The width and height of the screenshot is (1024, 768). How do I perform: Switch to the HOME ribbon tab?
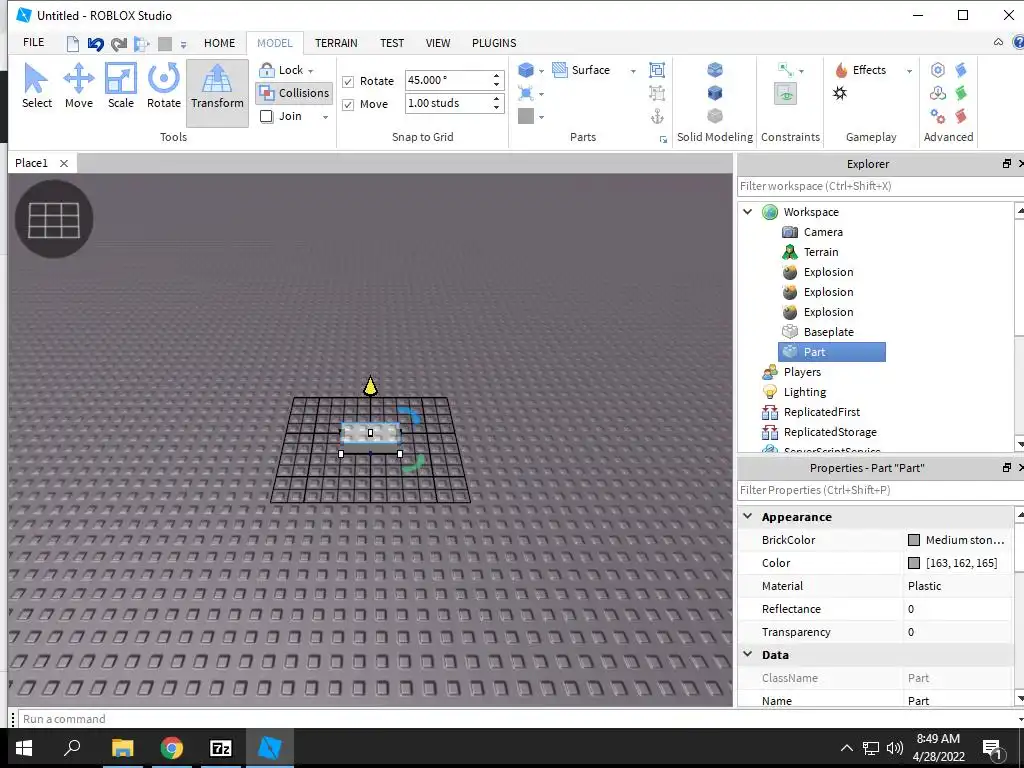coord(219,43)
